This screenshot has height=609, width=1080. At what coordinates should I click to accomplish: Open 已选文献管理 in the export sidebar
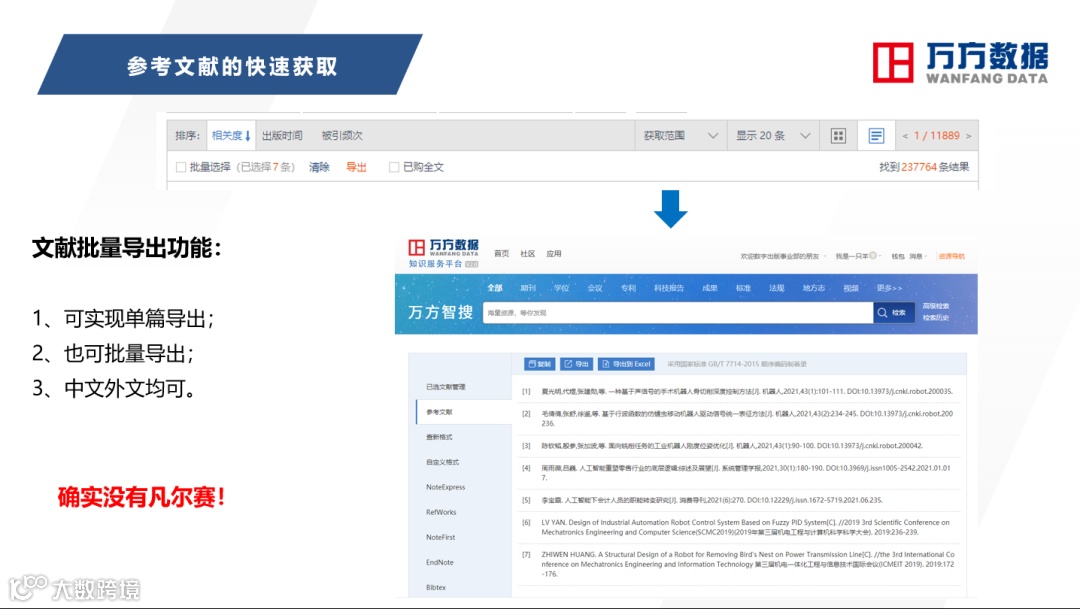click(x=446, y=387)
